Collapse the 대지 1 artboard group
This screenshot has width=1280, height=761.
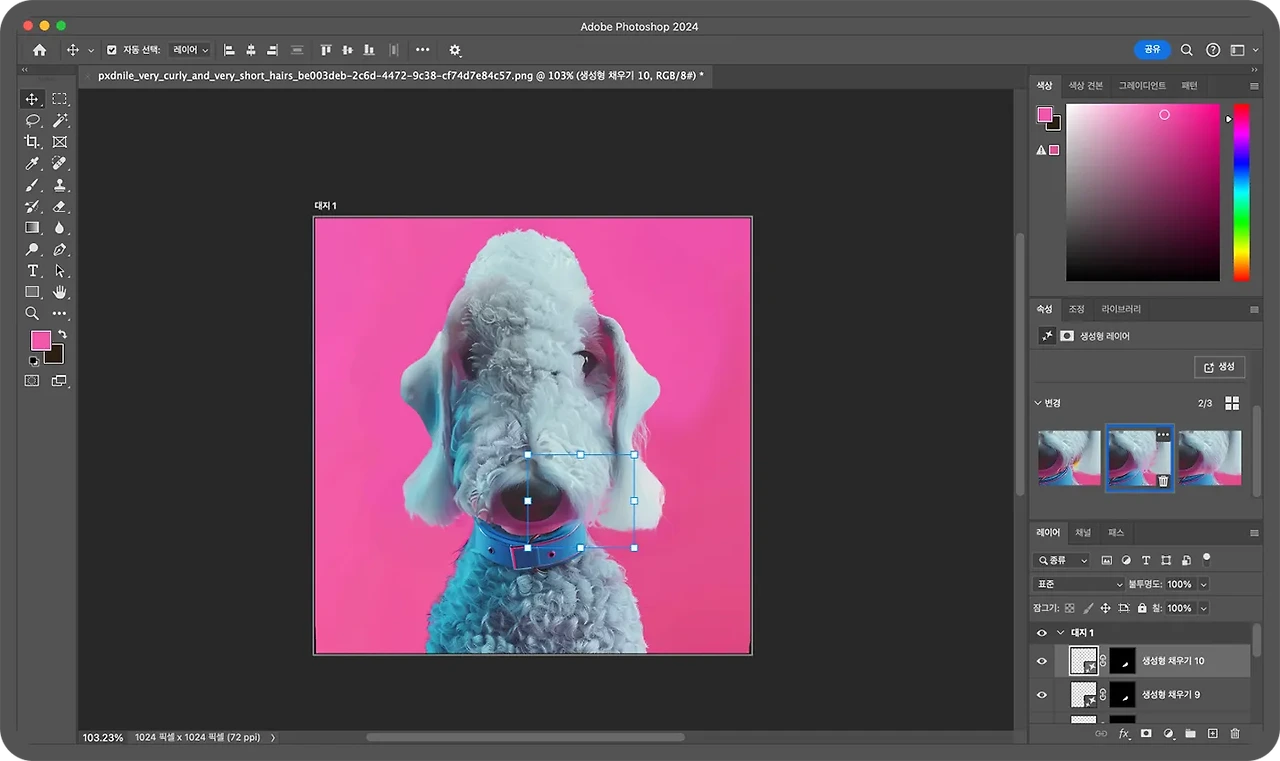(1060, 633)
